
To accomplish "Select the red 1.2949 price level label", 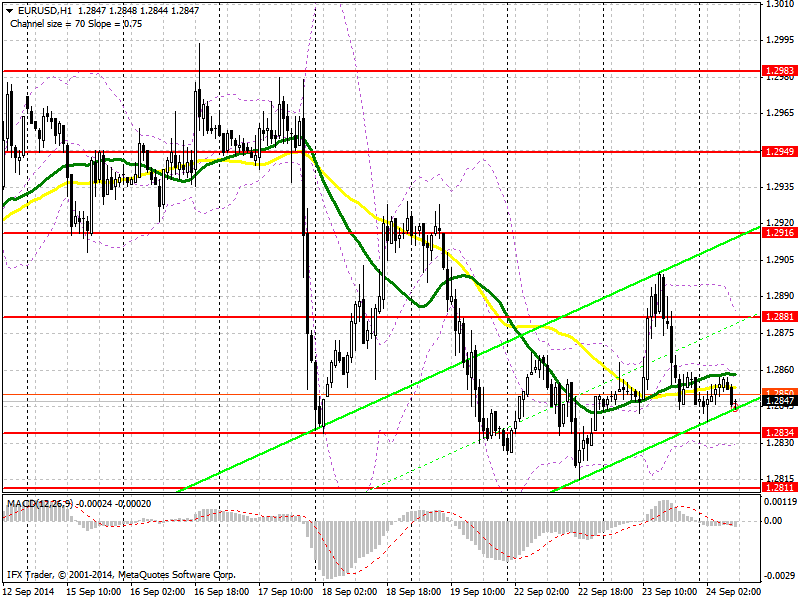I will [x=779, y=152].
